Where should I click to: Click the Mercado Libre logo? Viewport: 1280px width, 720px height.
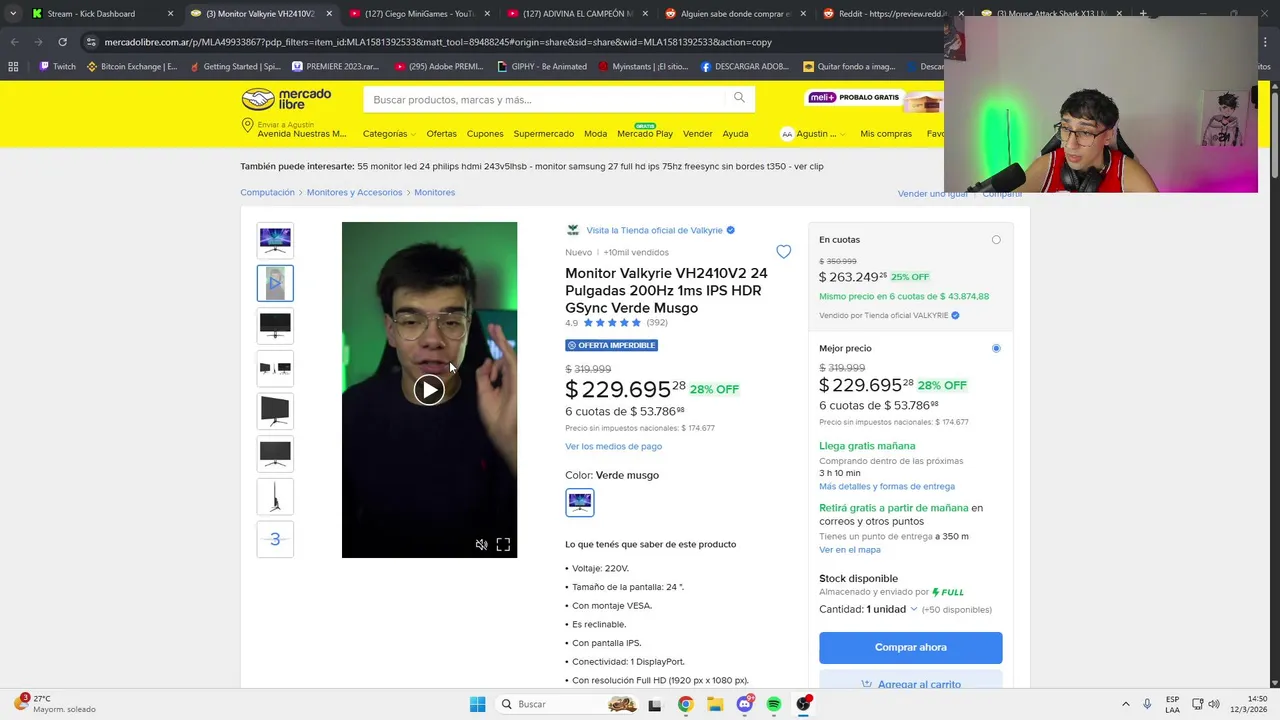pos(286,99)
